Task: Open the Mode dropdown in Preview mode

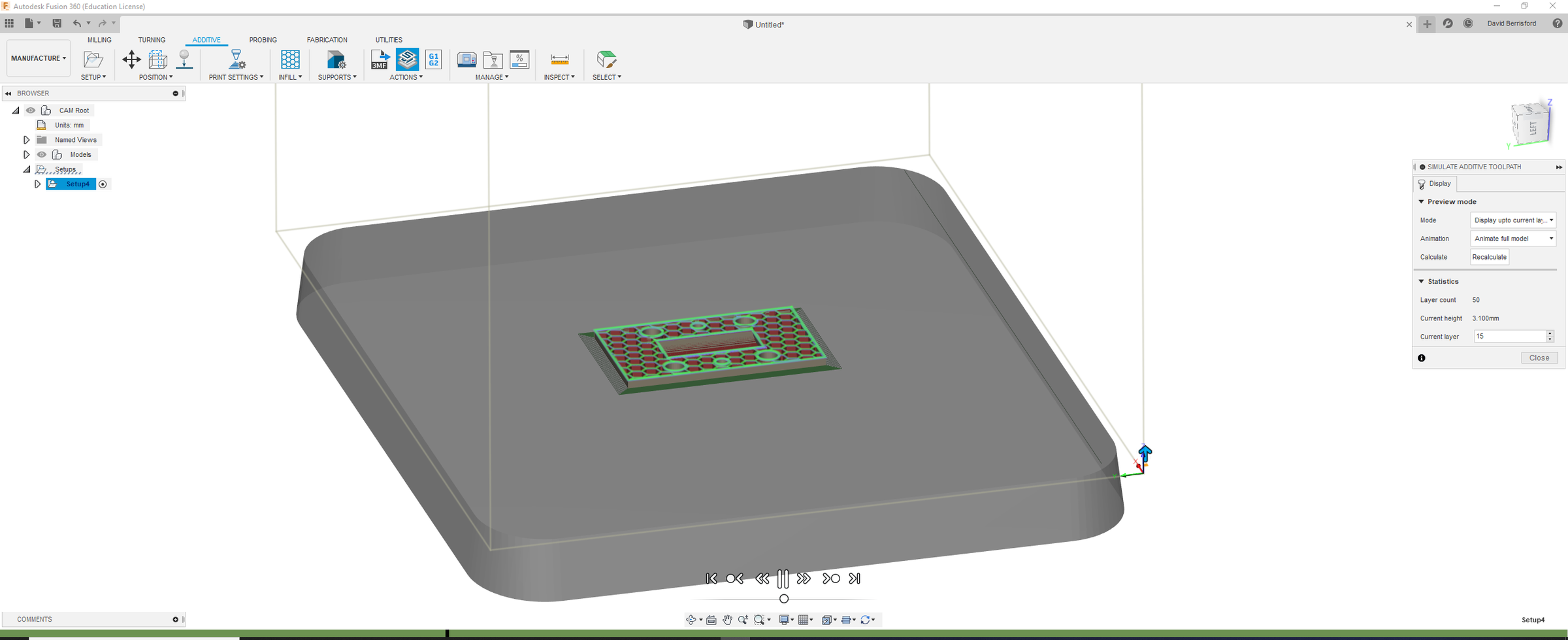Action: coord(1513,220)
